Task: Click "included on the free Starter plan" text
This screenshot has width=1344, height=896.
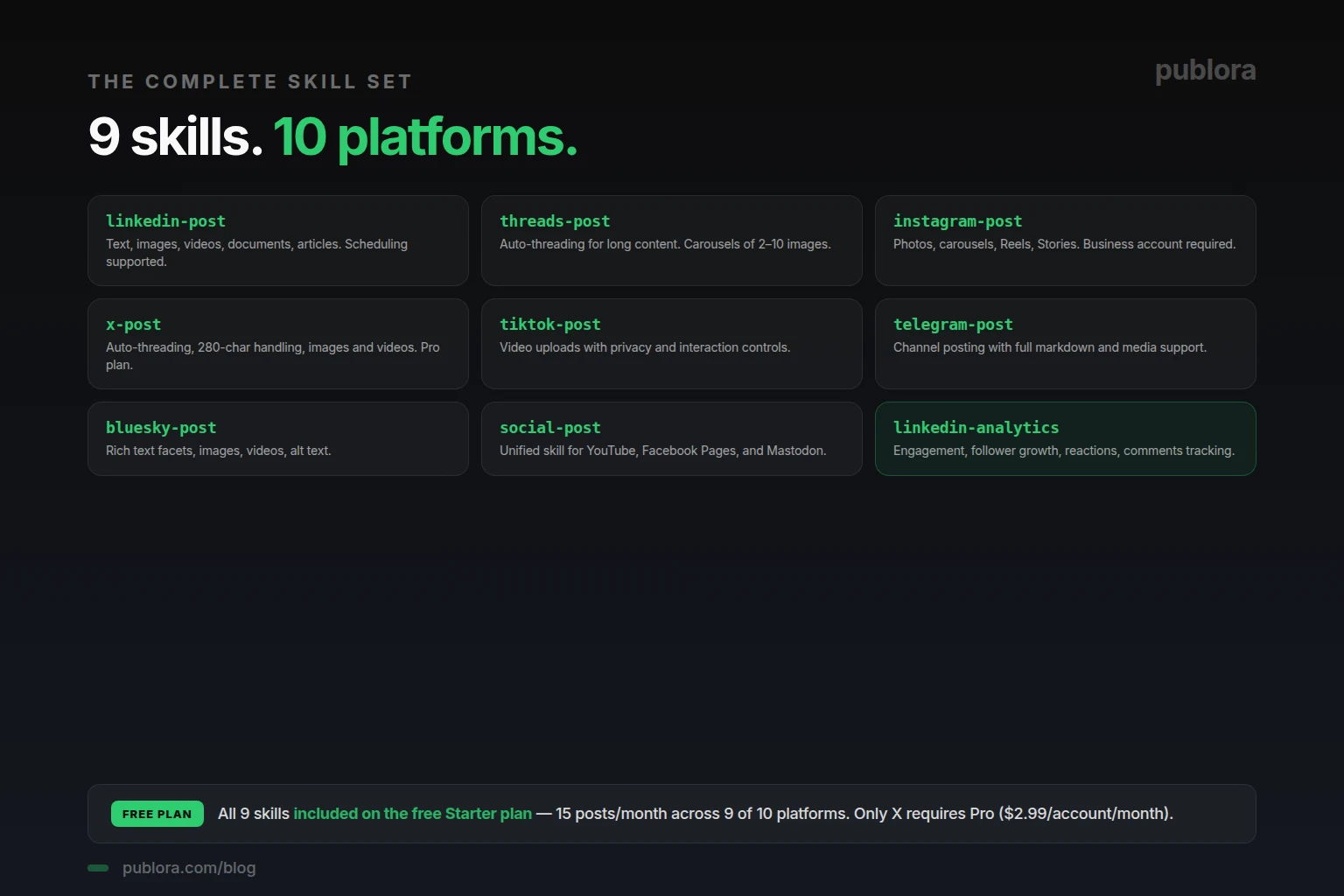Action: 412,814
